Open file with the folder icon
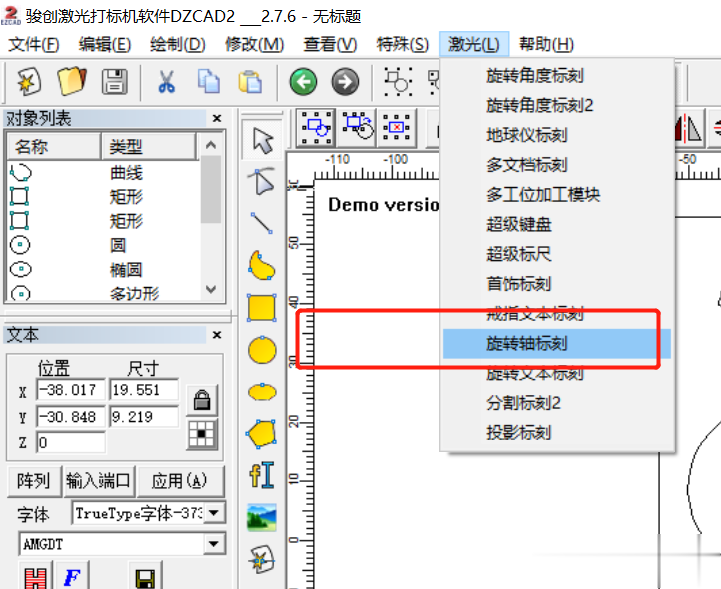Screen dimensions: 721x589 [x=72, y=81]
